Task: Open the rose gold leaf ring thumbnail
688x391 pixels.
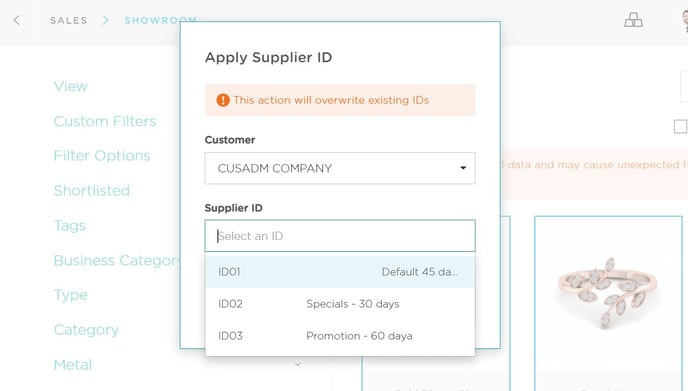Action: point(608,293)
